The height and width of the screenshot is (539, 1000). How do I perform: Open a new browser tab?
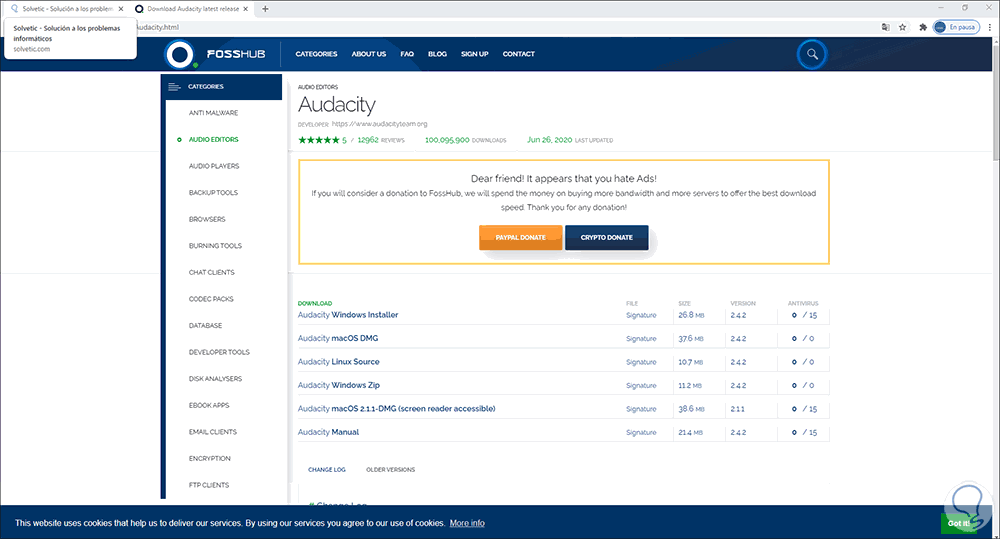click(x=265, y=9)
